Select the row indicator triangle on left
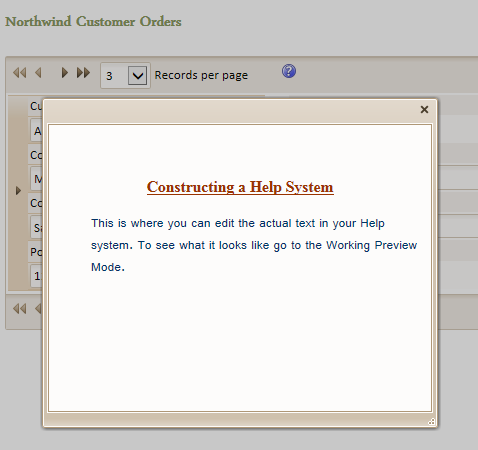The height and width of the screenshot is (450, 478). (18, 191)
